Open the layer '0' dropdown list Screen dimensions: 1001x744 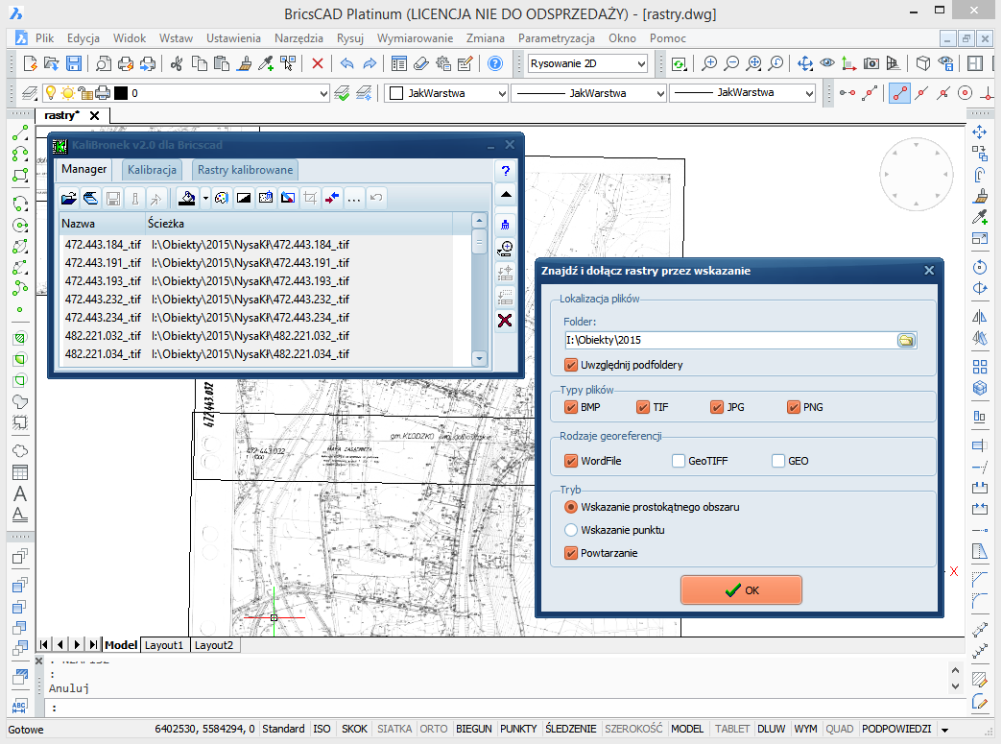(x=324, y=93)
